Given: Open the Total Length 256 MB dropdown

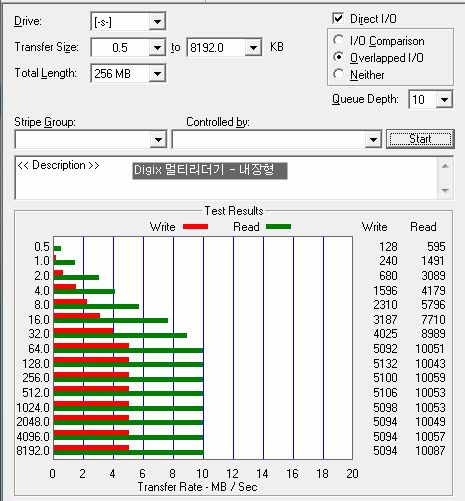Looking at the screenshot, I should pyautogui.click(x=157, y=73).
